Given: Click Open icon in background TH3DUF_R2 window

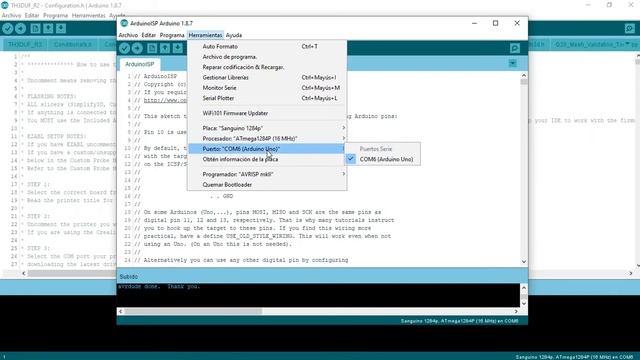Looking at the screenshot, I should click(x=48, y=28).
